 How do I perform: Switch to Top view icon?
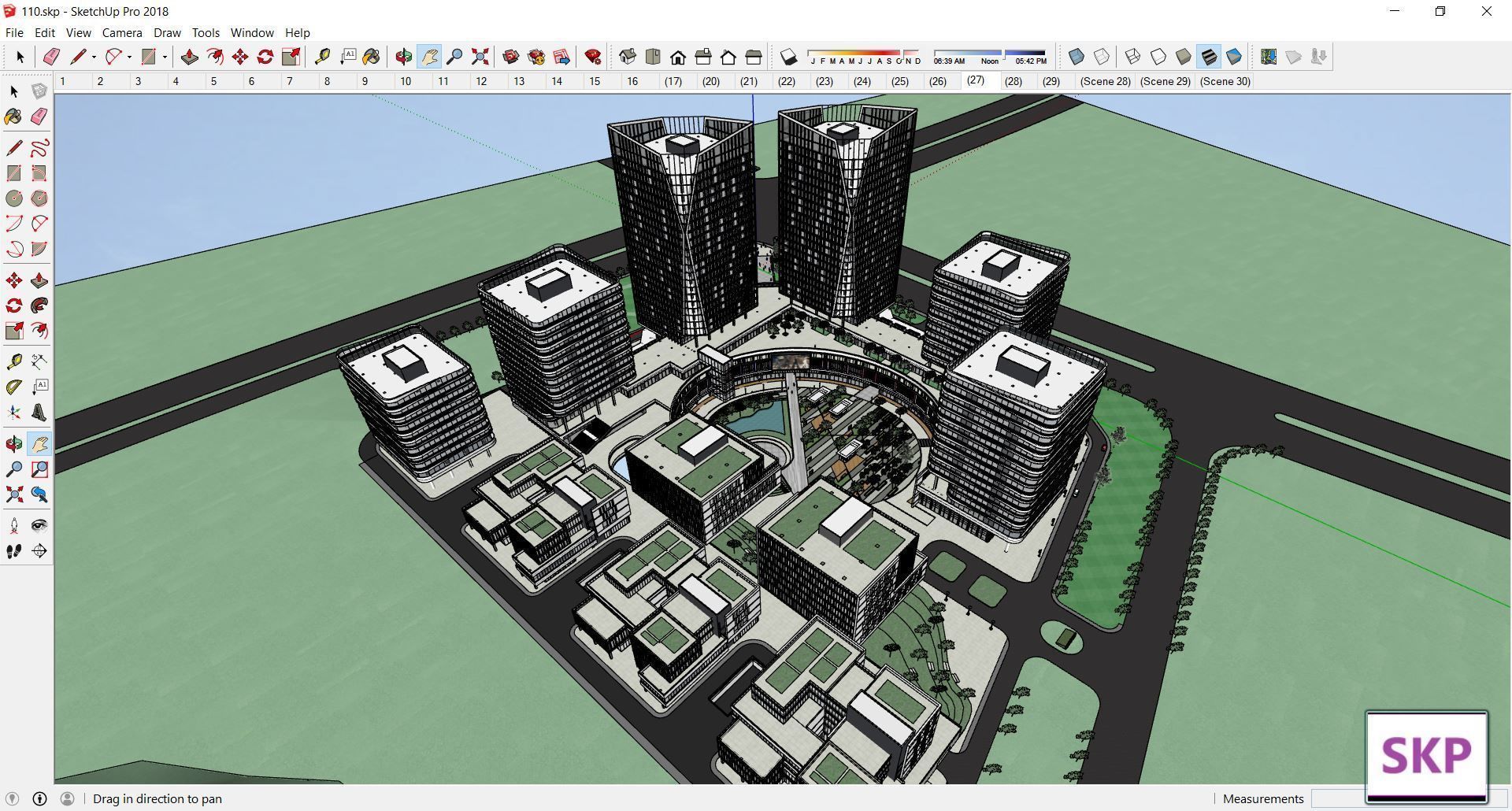click(653, 57)
